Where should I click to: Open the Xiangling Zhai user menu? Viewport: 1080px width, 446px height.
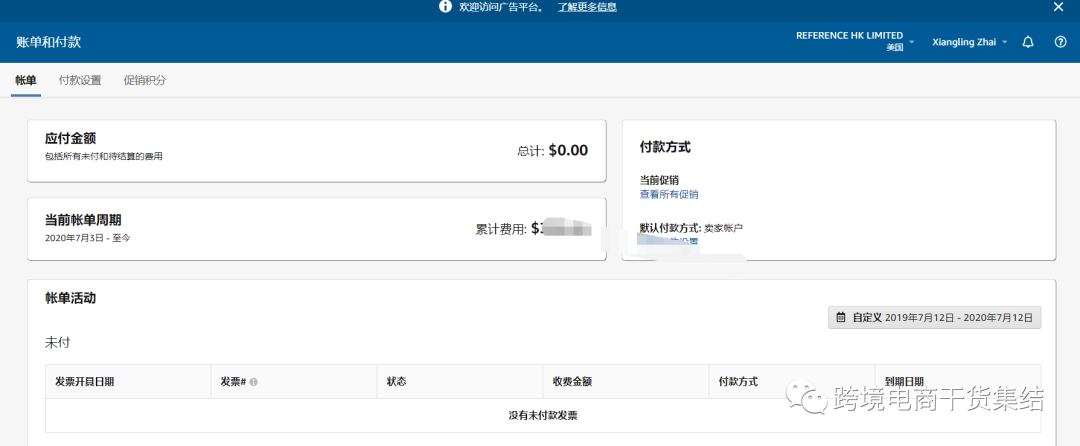969,42
